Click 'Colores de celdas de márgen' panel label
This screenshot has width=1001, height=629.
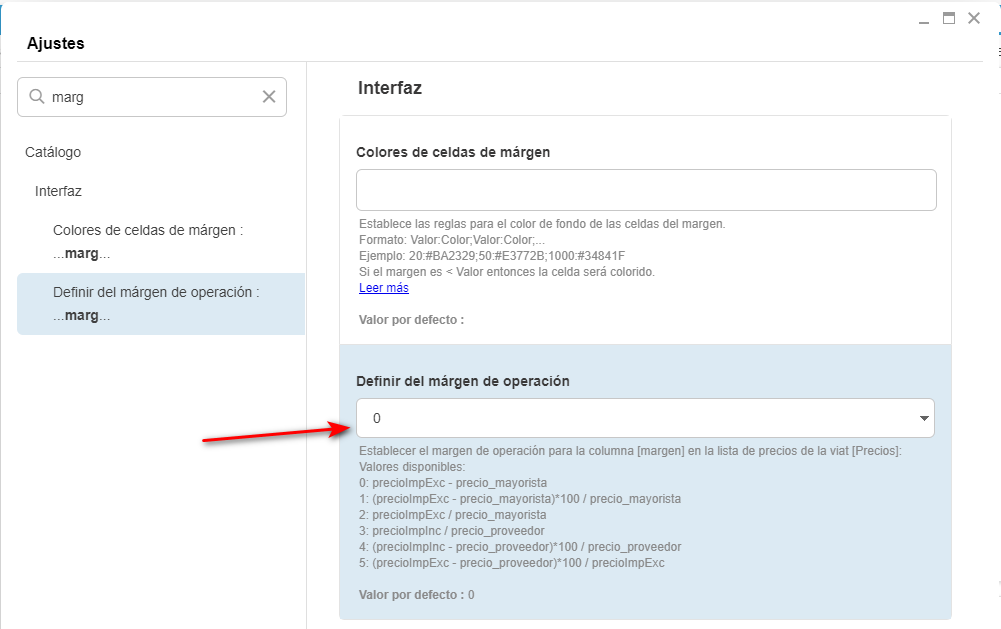click(x=453, y=152)
